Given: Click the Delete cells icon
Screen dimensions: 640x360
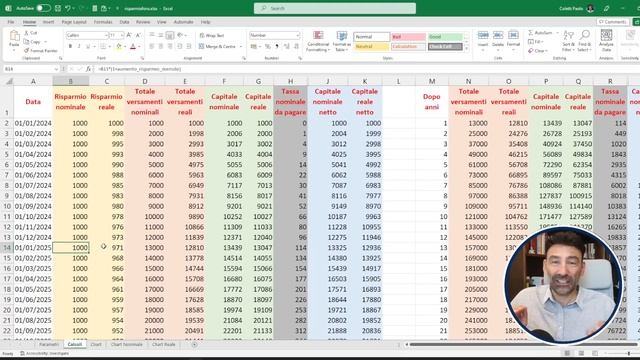Looking at the screenshot, I should (498, 36).
